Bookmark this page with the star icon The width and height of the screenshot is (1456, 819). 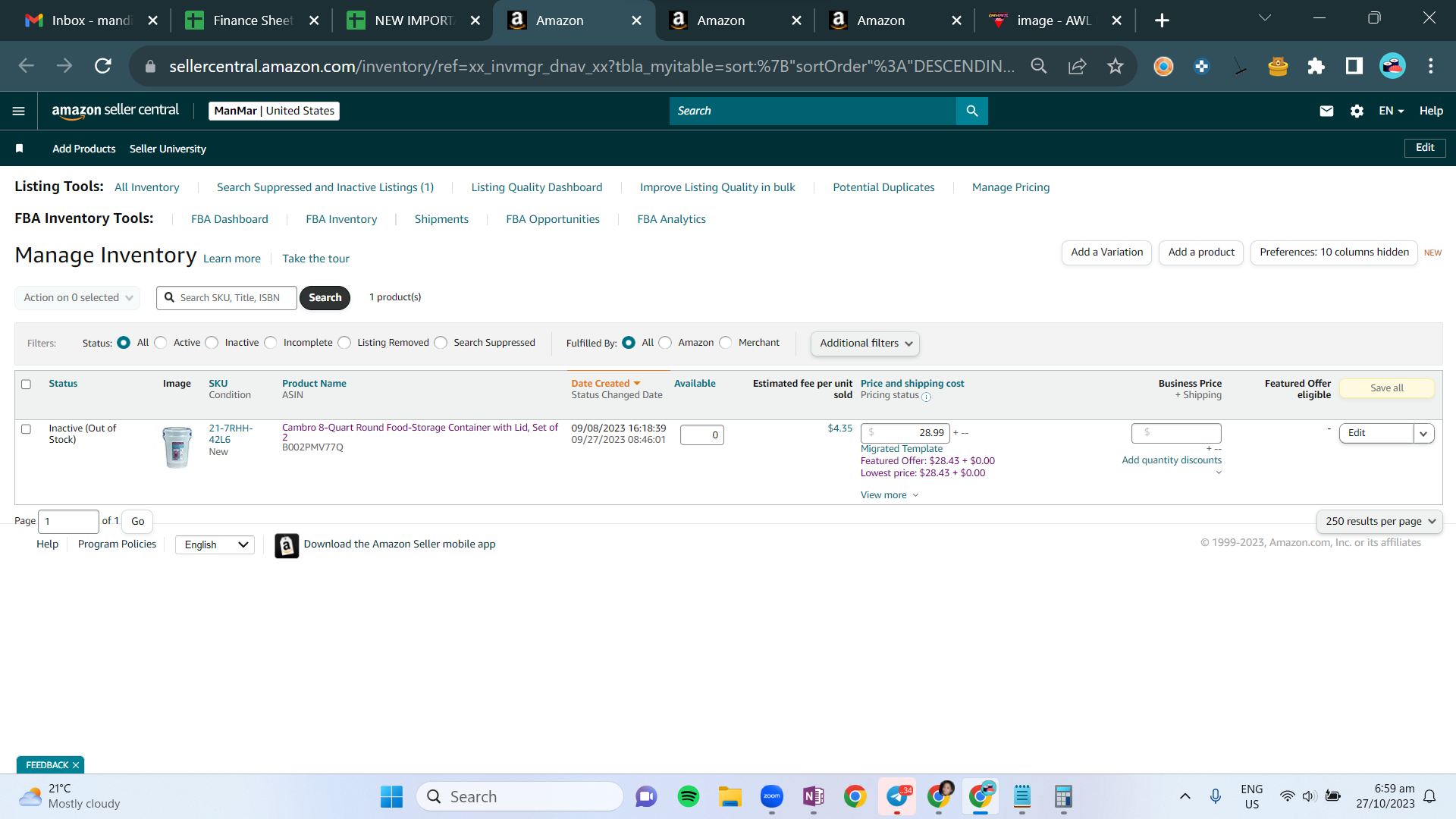1115,66
